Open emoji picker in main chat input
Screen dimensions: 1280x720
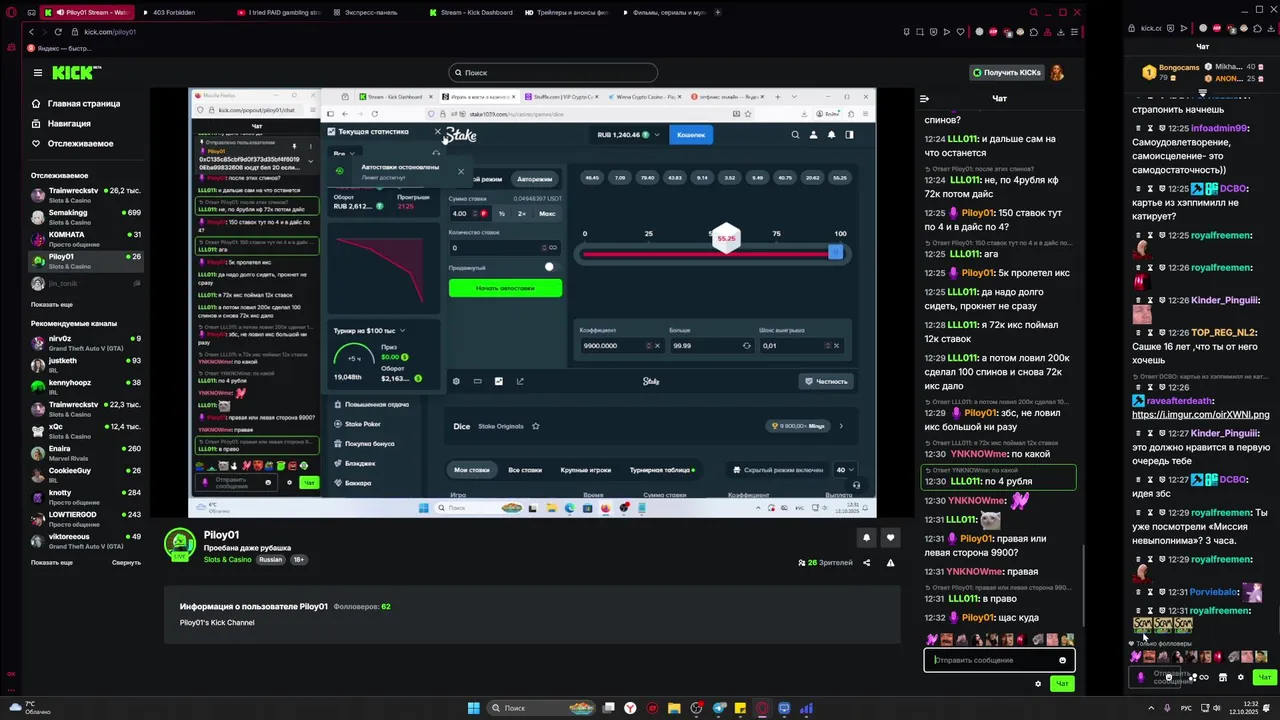[x=1062, y=660]
